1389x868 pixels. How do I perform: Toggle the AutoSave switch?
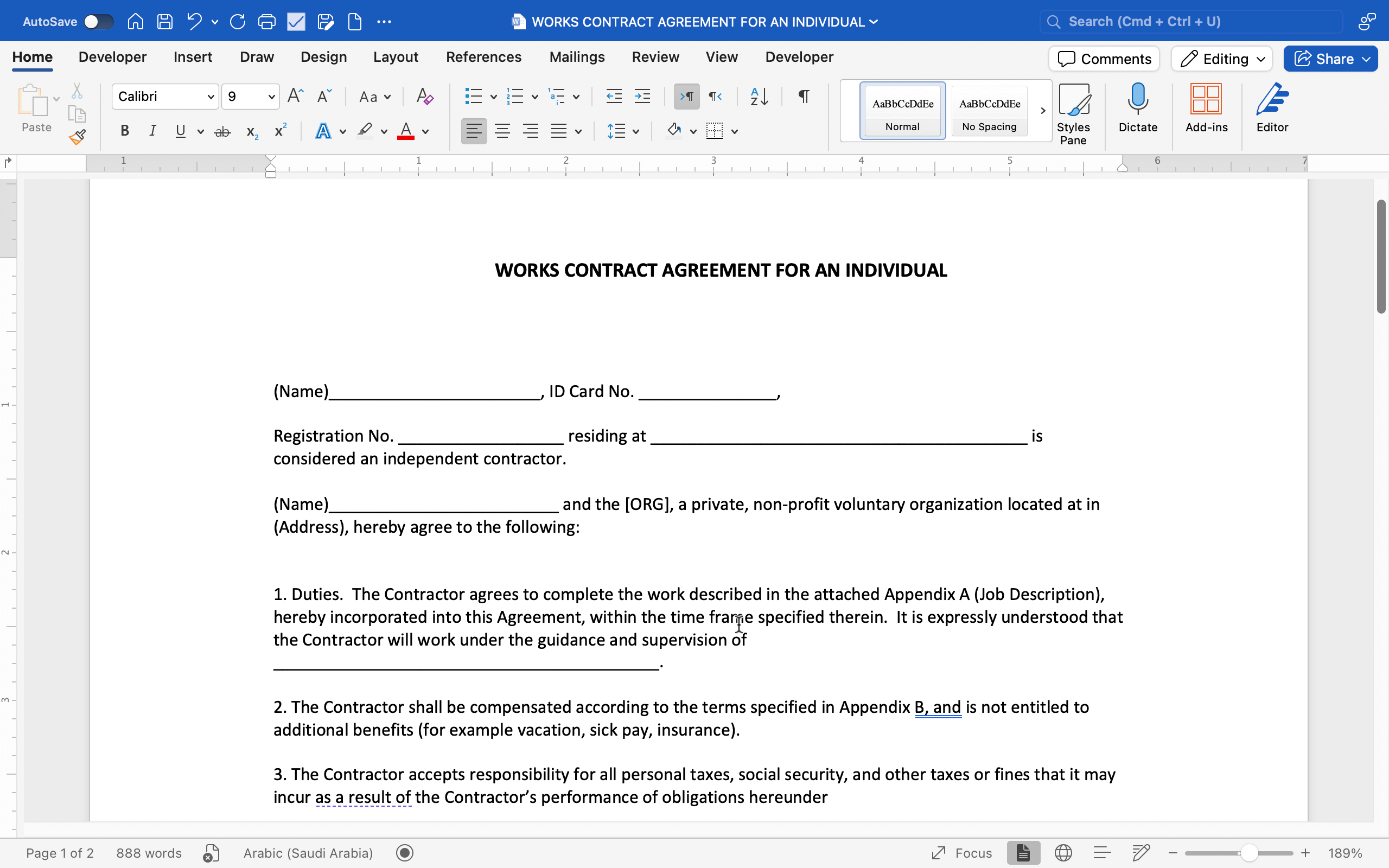point(98,22)
